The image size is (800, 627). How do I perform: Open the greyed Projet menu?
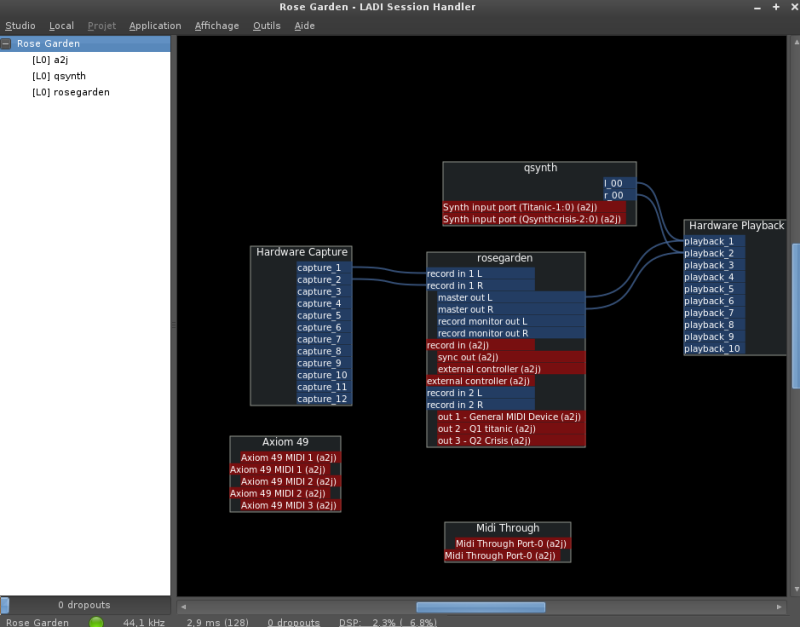coord(102,26)
